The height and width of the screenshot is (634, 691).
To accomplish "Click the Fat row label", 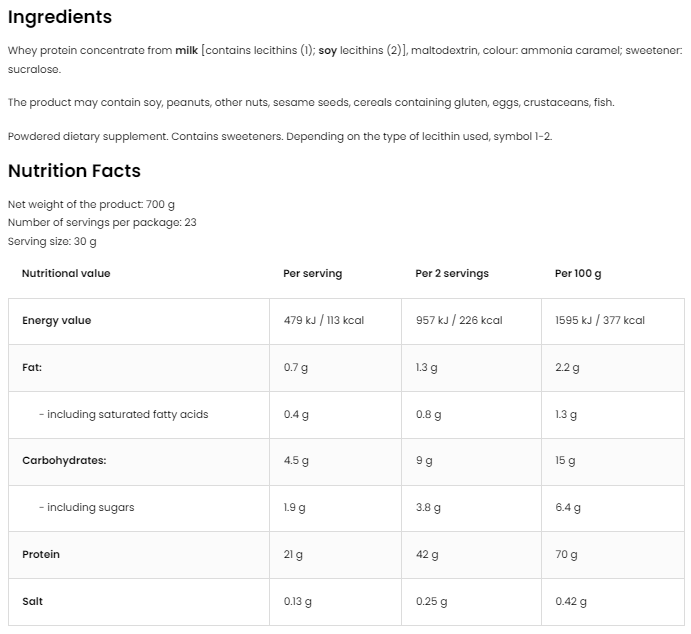I will 32,367.
